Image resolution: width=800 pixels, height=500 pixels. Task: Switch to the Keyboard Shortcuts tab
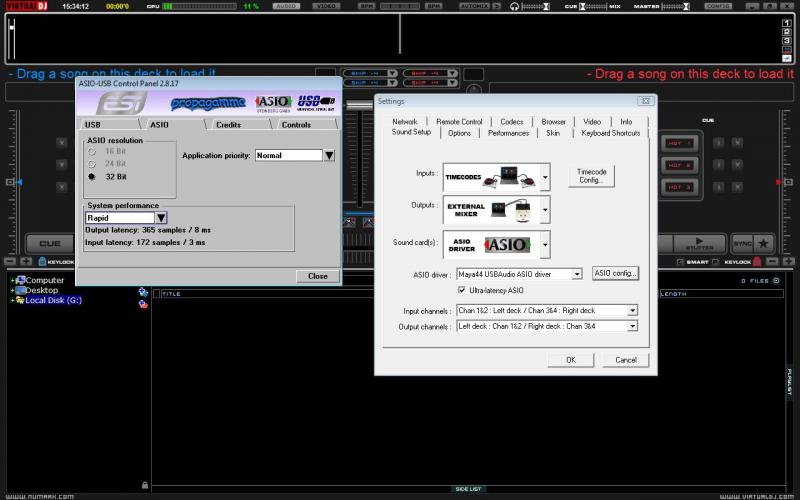610,133
